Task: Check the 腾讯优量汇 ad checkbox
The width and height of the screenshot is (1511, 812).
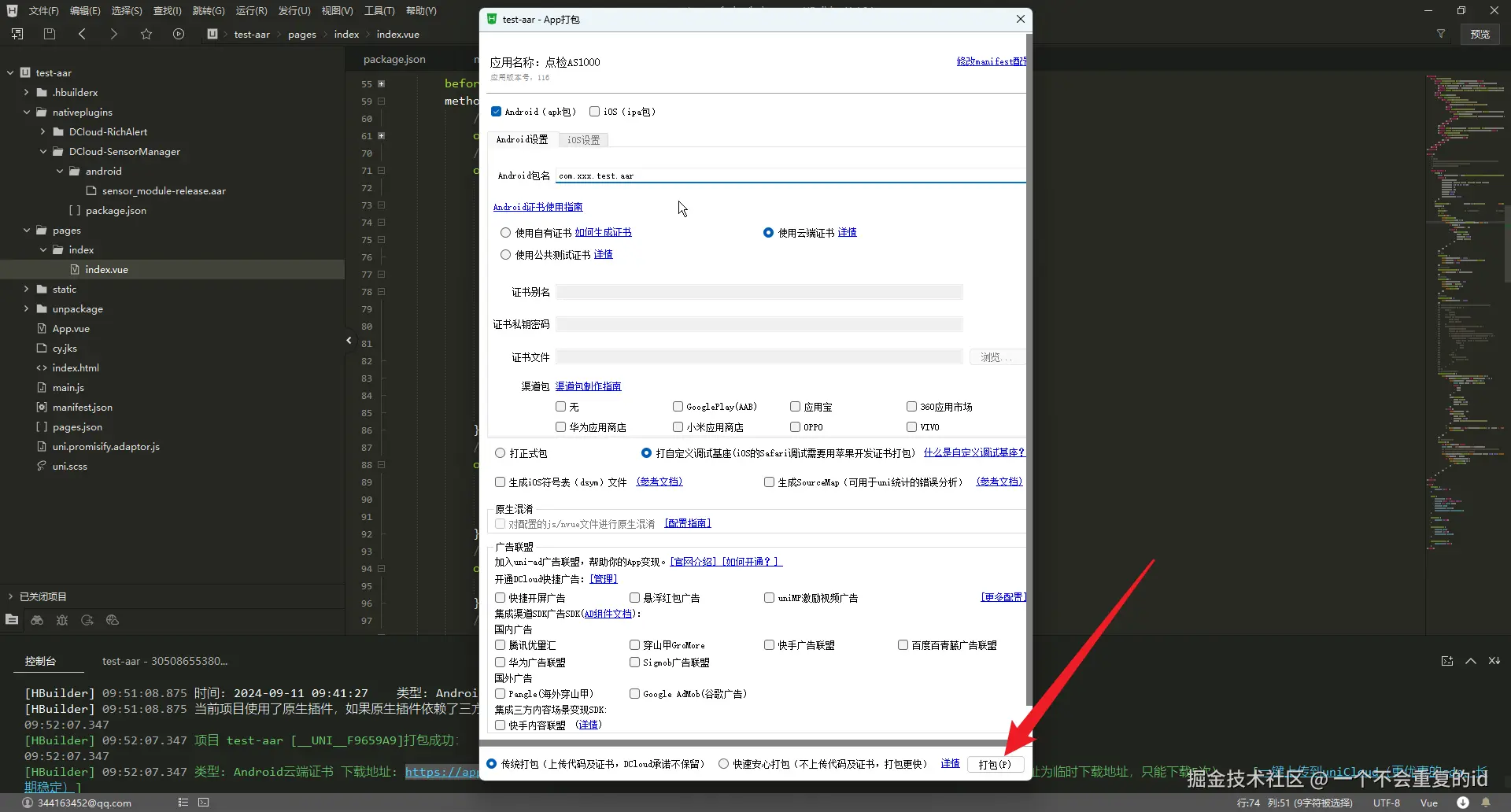Action: [x=500, y=645]
